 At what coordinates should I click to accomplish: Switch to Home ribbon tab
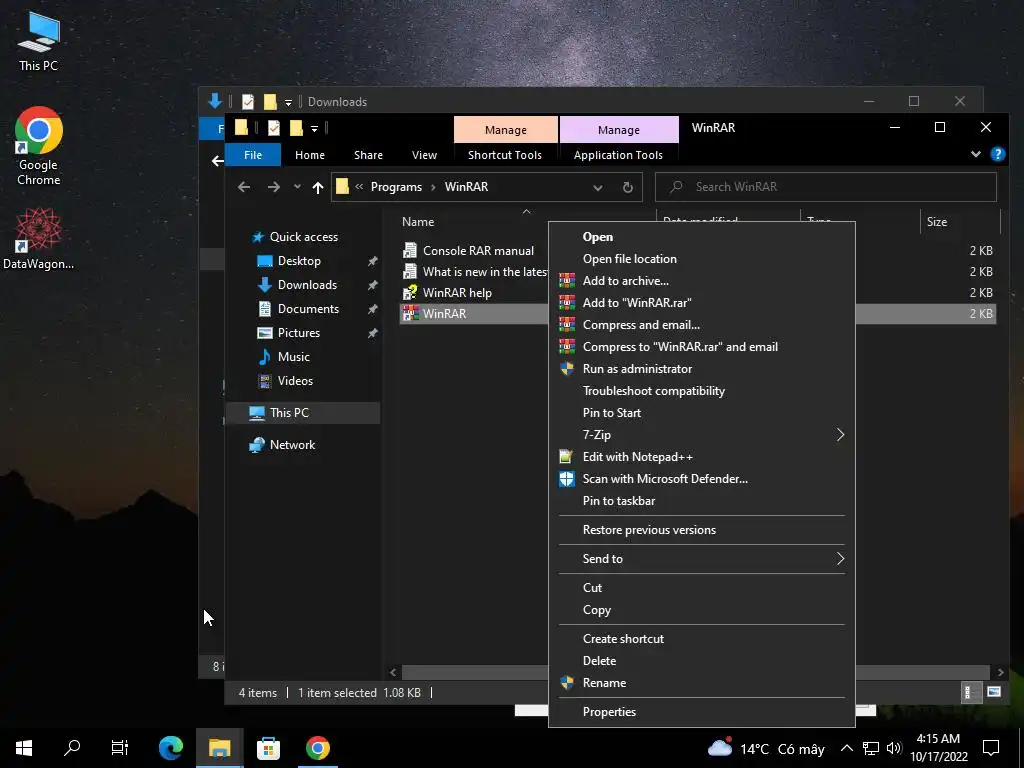point(310,155)
